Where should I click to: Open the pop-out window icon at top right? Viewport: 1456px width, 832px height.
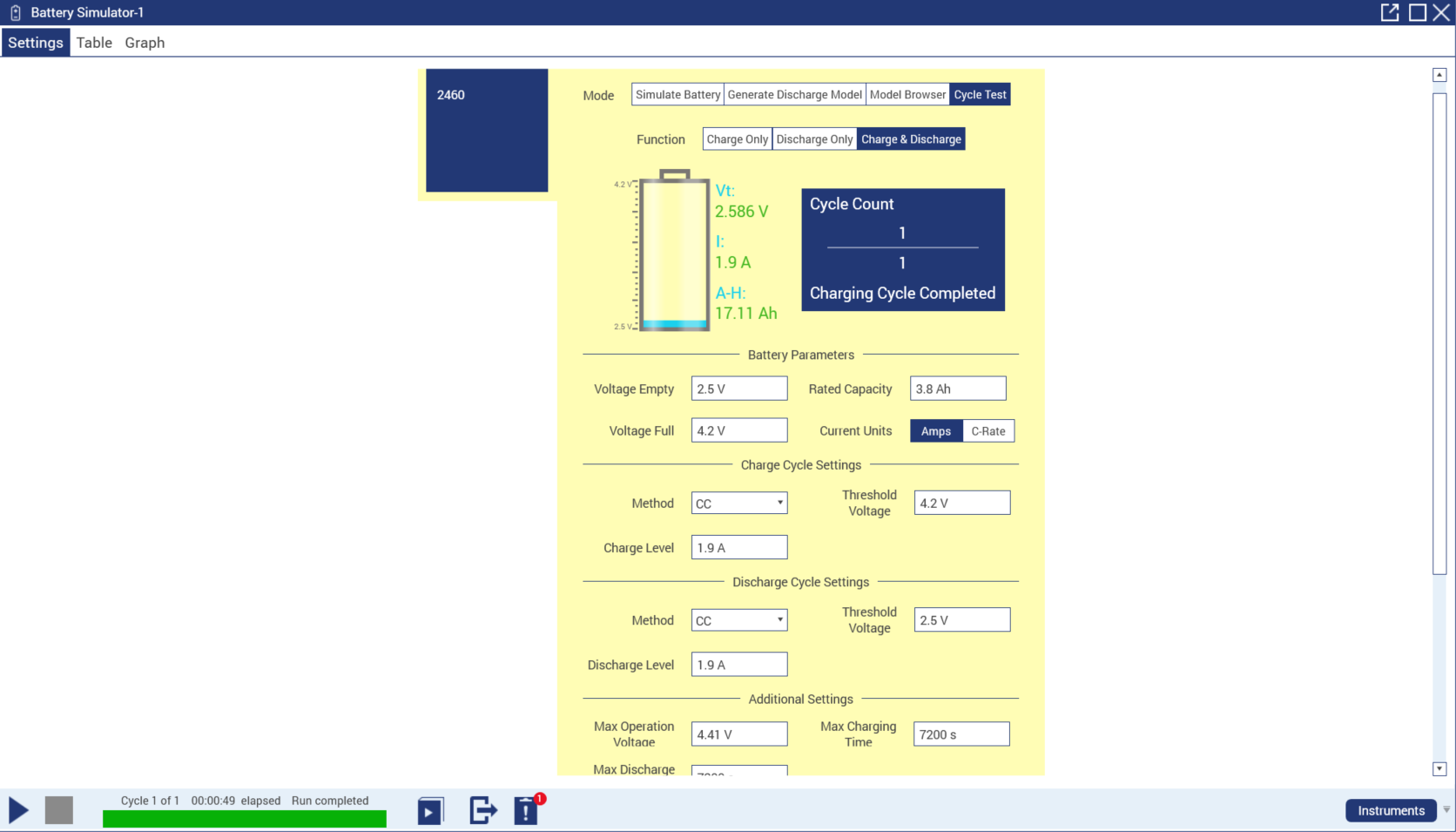(1390, 12)
